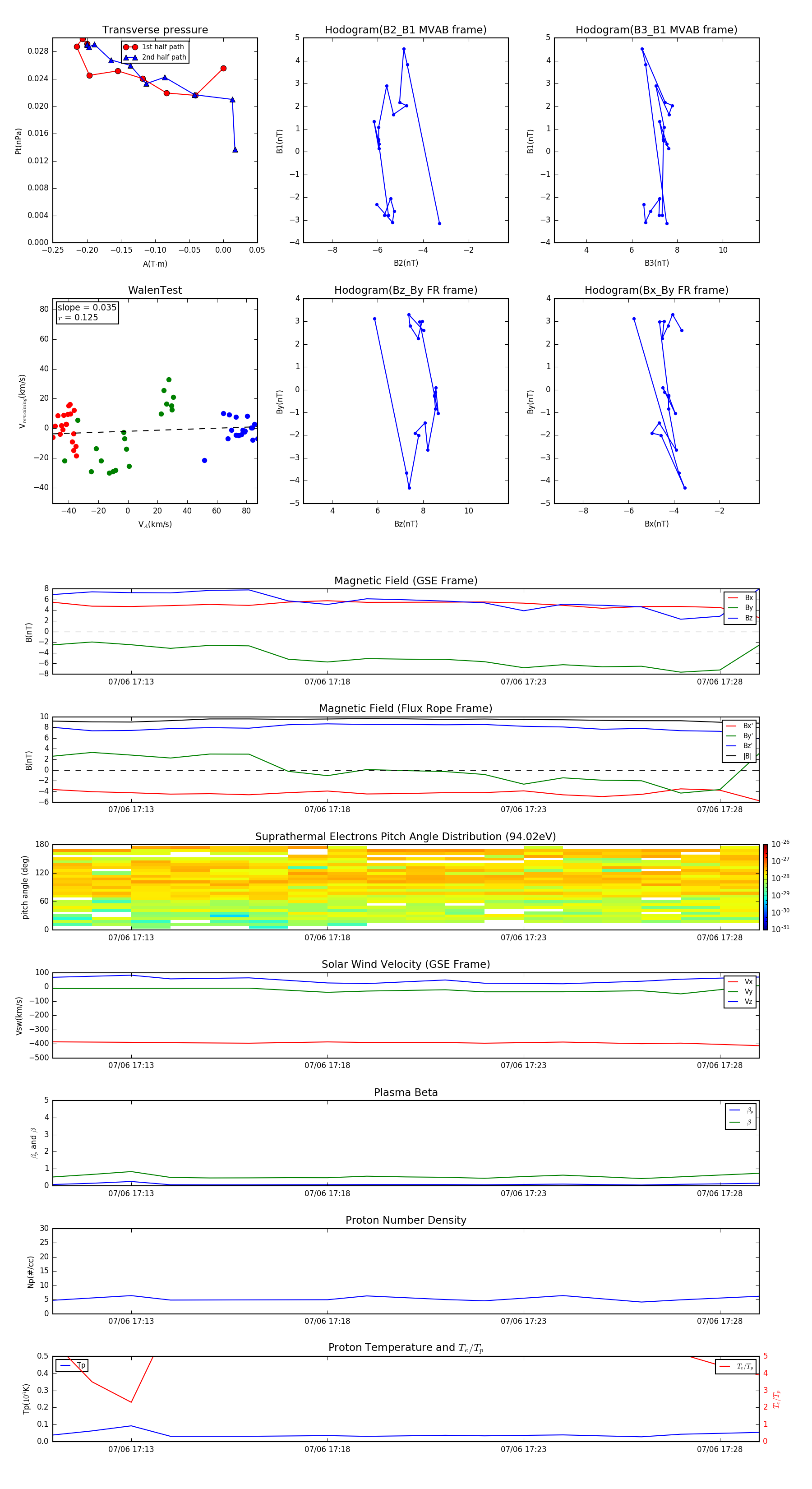Image resolution: width=812 pixels, height=1489 pixels.
Task: Click "Bx'" in the Flux Rope legend
Action: [739, 726]
